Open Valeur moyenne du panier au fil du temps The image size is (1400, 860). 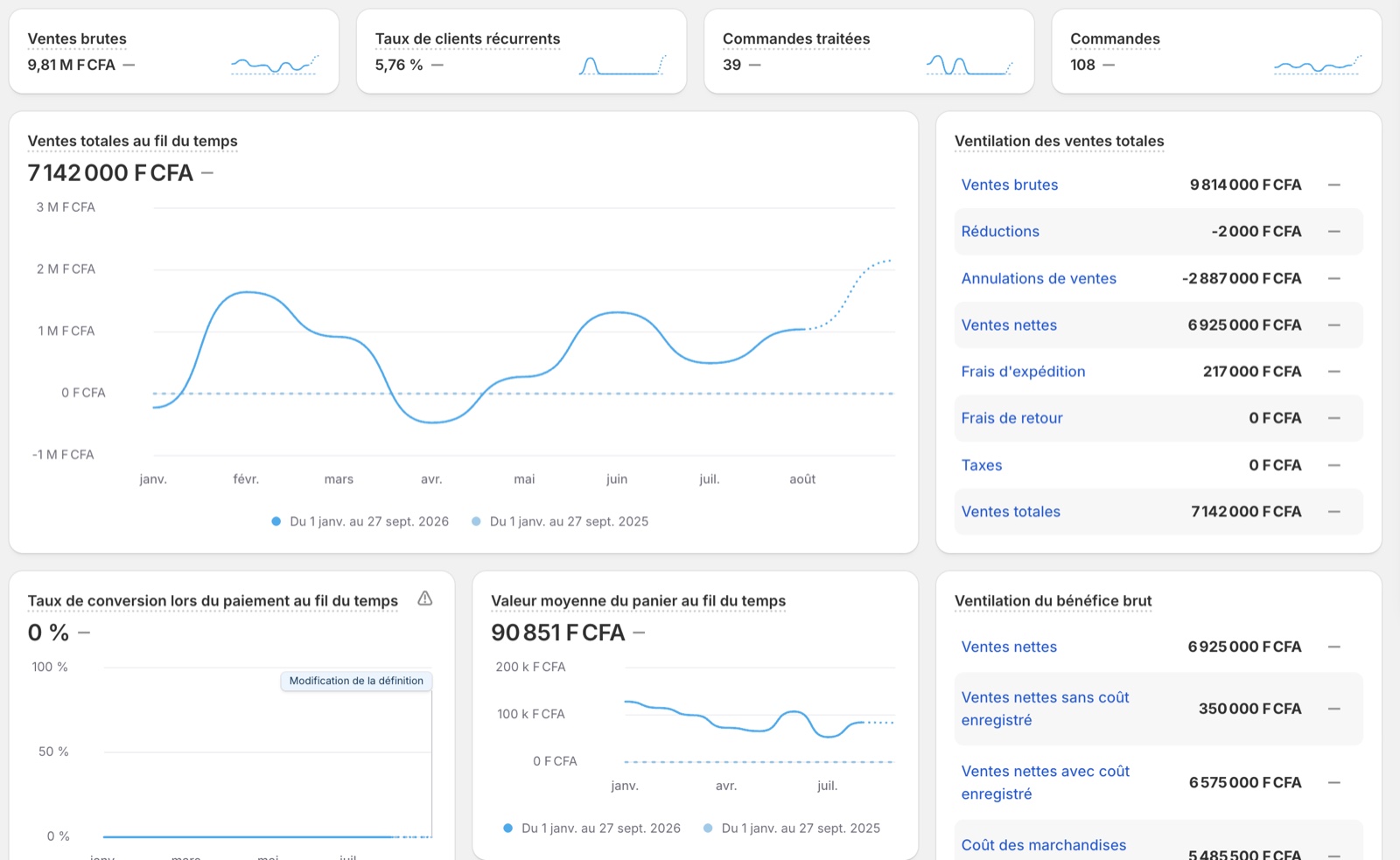point(638,601)
